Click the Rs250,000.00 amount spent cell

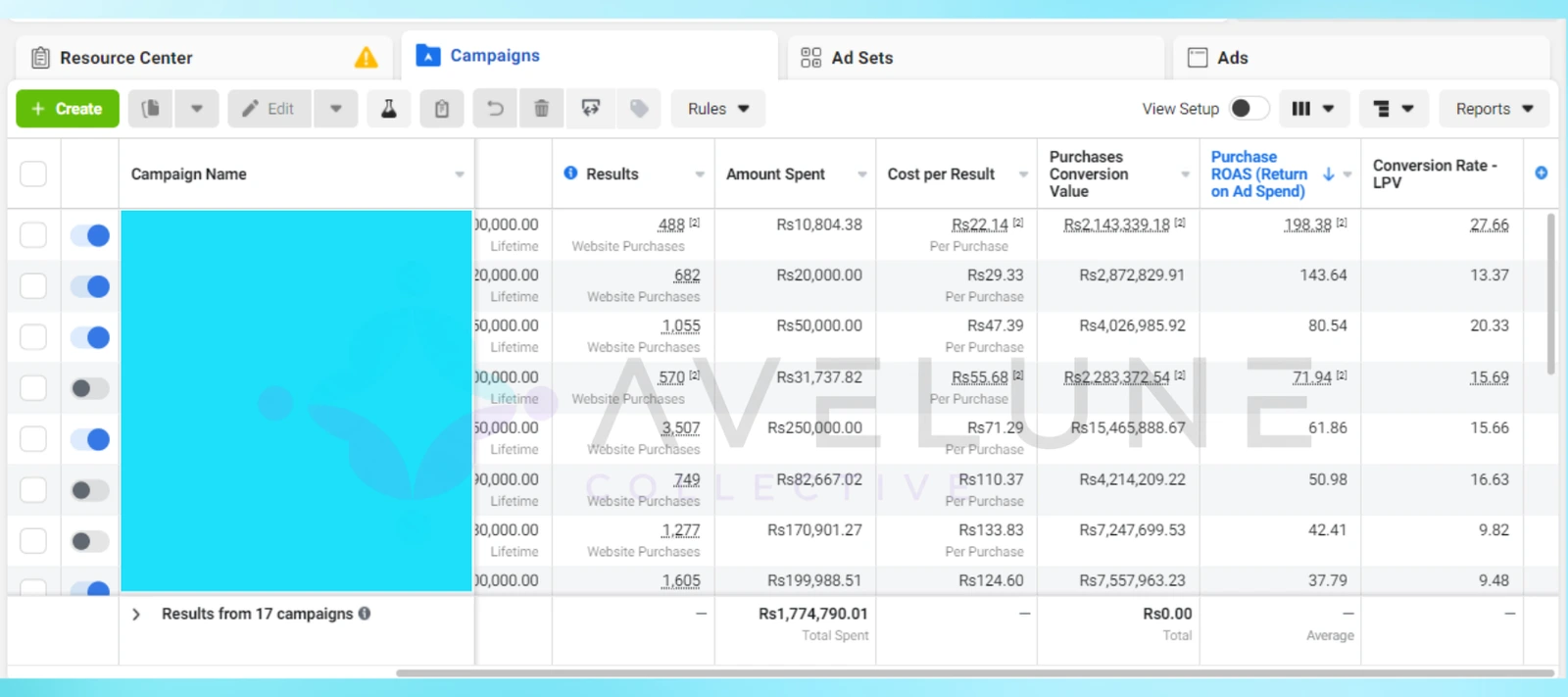(x=814, y=428)
